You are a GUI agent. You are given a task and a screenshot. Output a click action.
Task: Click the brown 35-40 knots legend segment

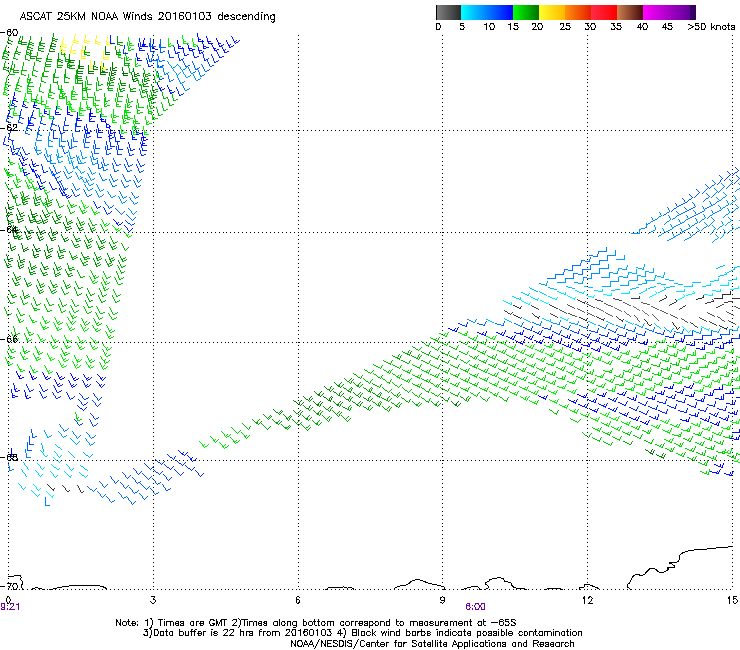tap(630, 12)
